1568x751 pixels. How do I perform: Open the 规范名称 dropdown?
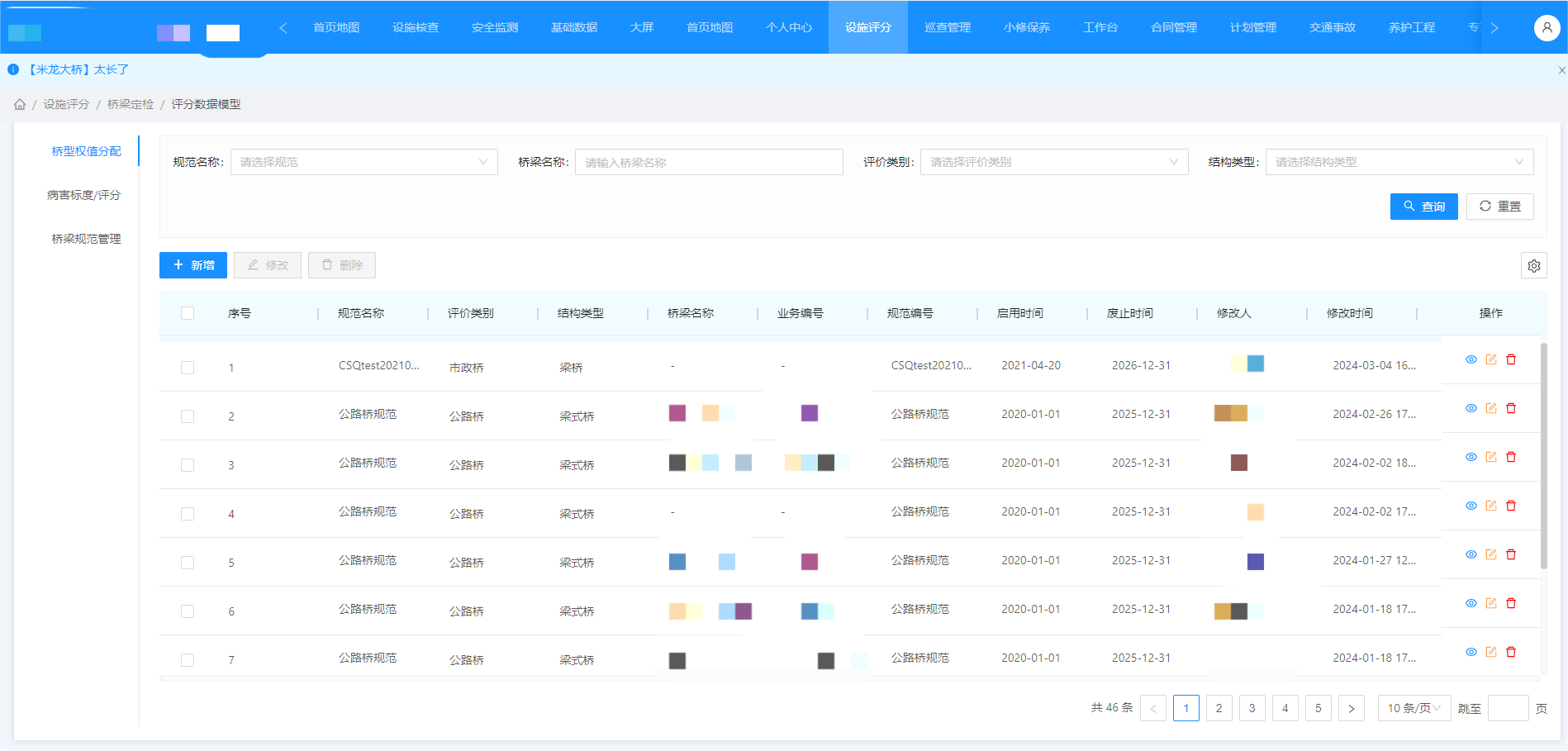pyautogui.click(x=364, y=162)
